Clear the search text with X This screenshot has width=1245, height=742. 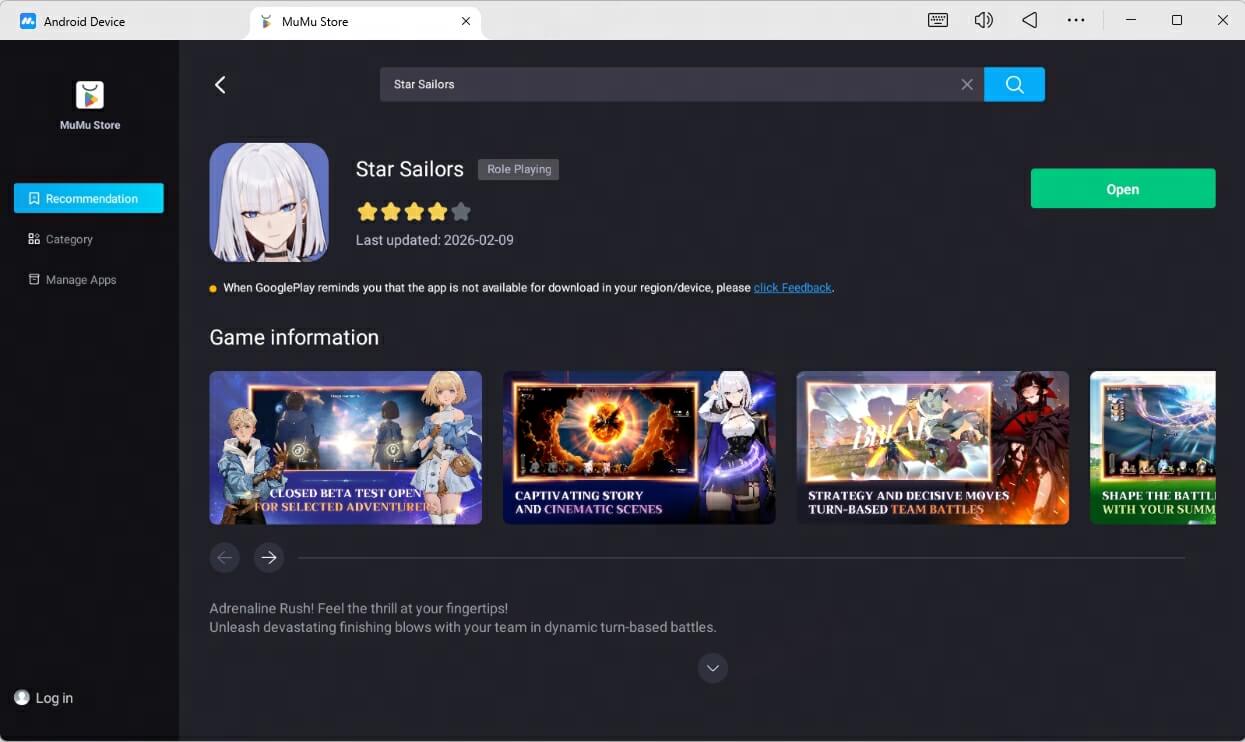point(967,85)
